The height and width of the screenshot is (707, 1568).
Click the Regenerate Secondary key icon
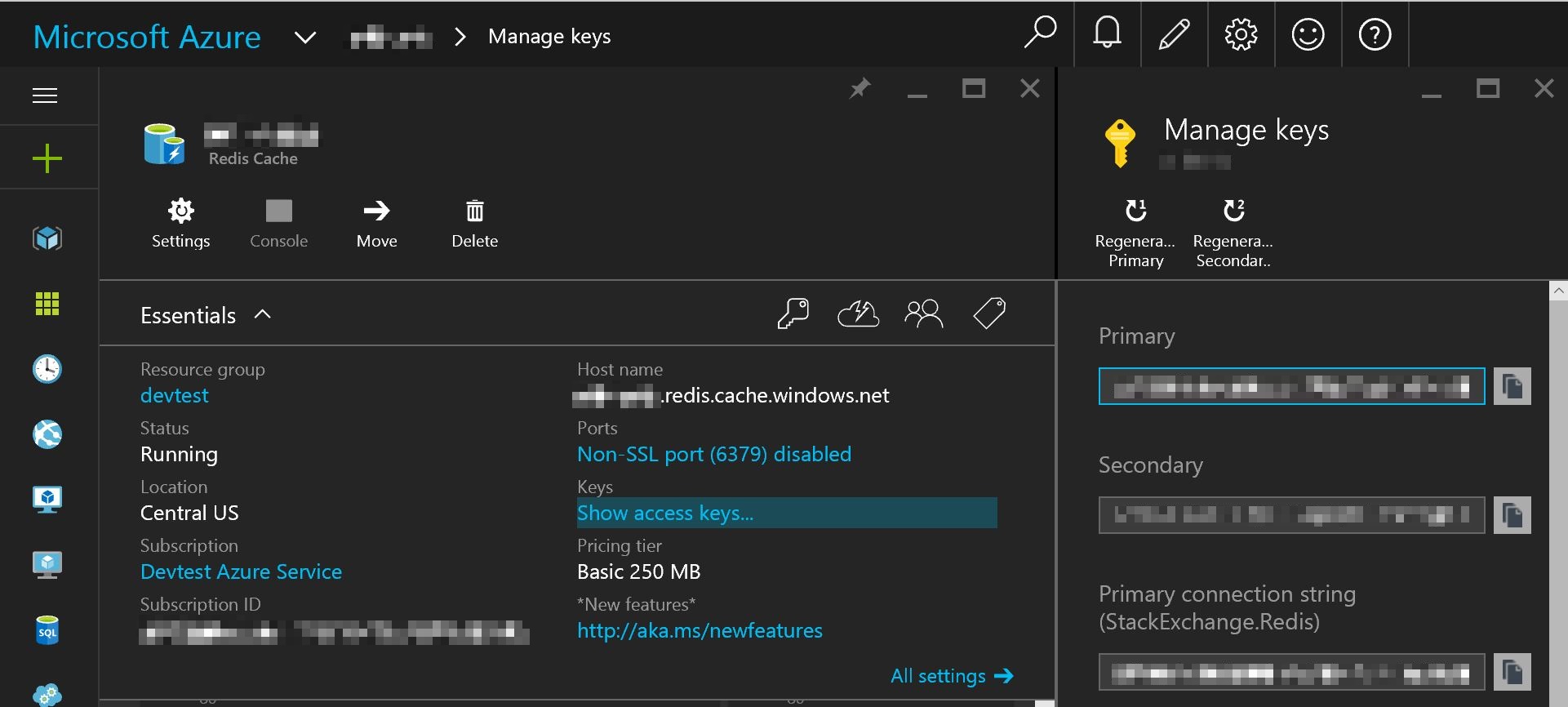1233,210
